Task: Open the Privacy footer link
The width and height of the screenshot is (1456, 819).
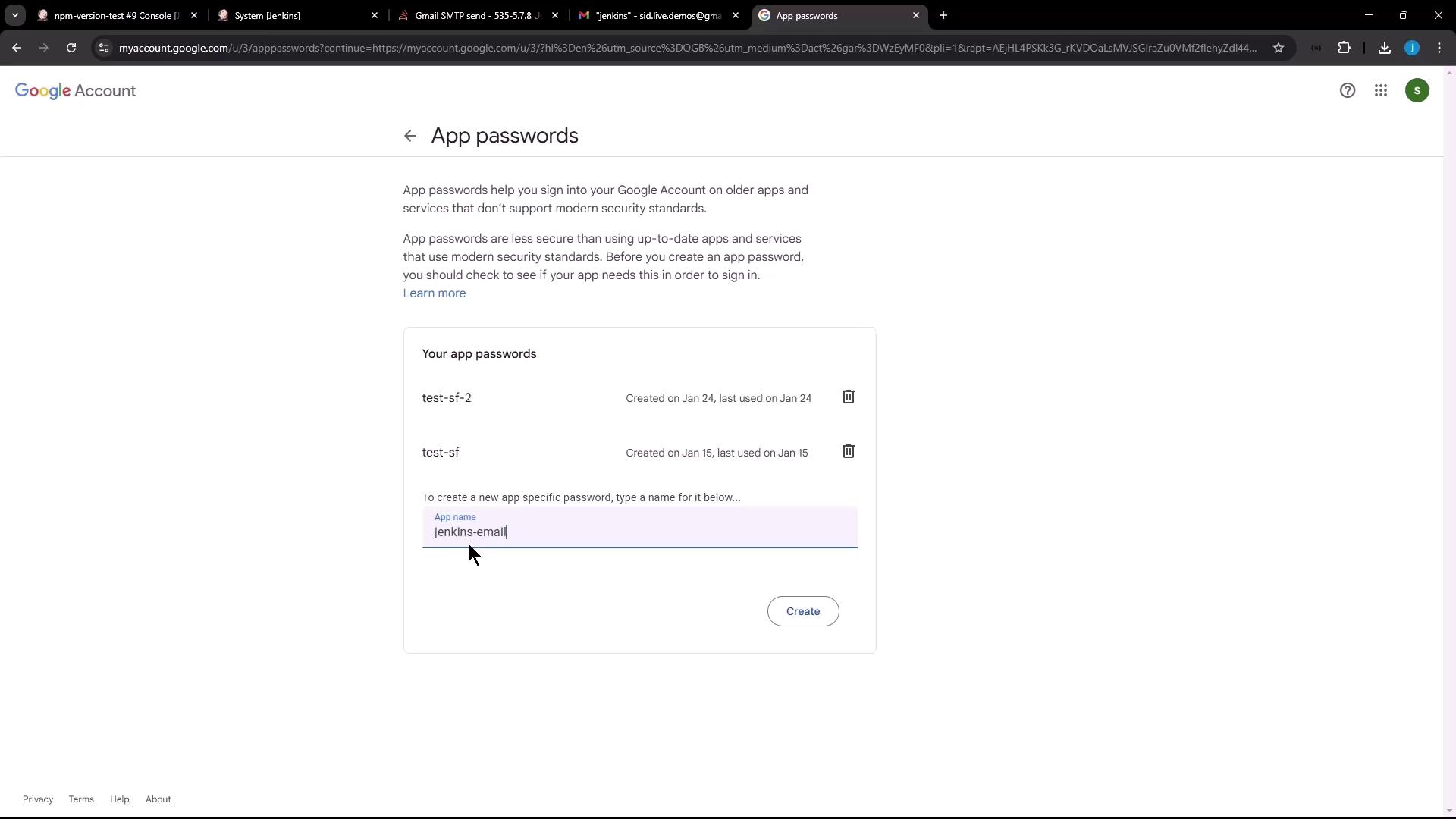Action: tap(38, 799)
